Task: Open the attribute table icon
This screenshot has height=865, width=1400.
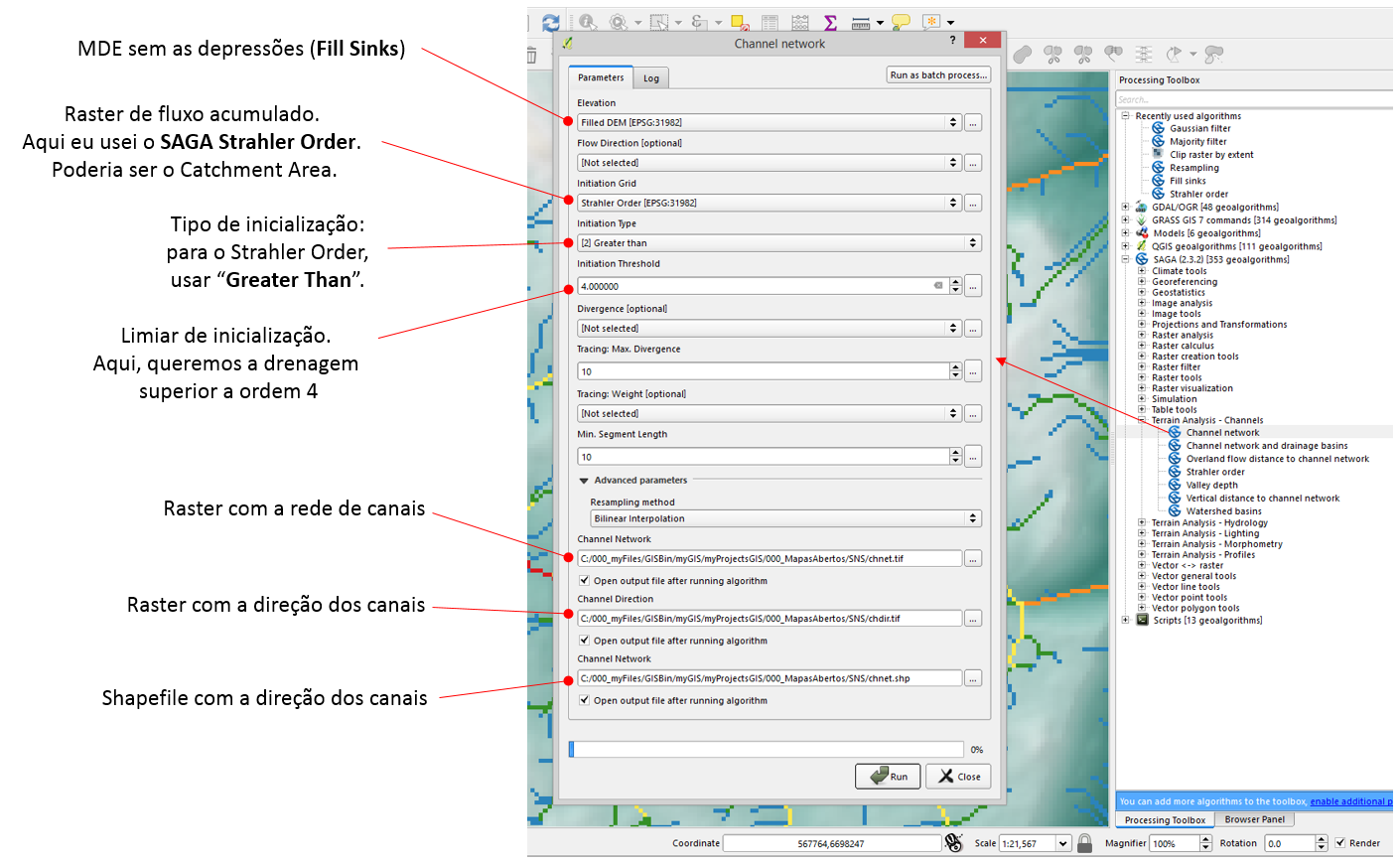Action: pyautogui.click(x=770, y=22)
